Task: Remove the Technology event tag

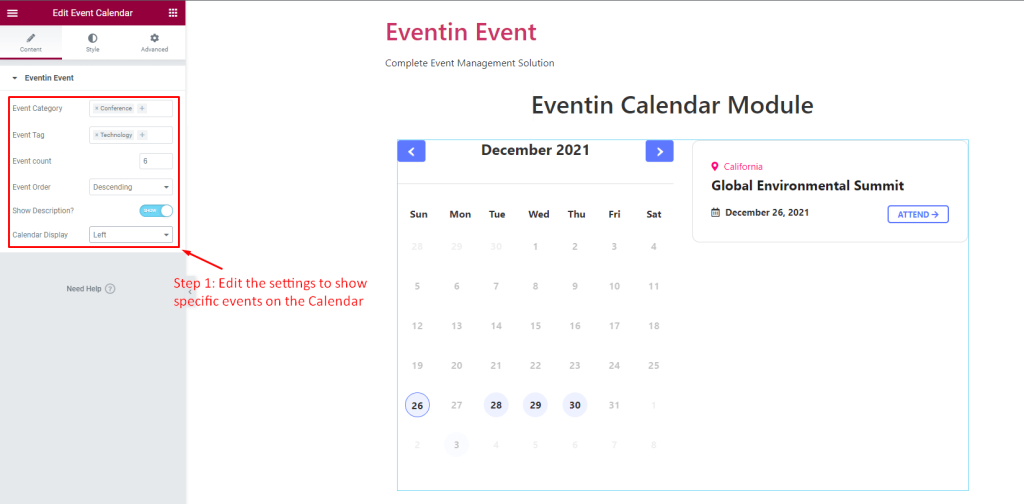Action: [97, 135]
